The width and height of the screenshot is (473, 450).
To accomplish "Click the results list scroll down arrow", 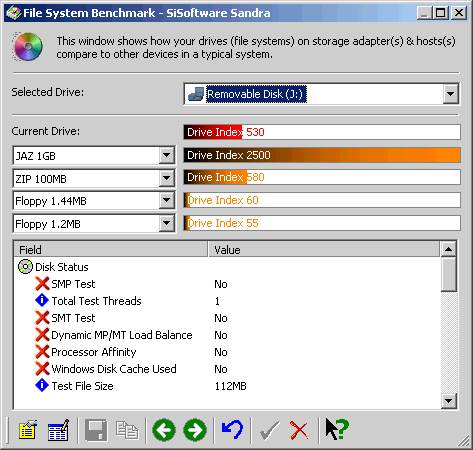I will tap(448, 401).
